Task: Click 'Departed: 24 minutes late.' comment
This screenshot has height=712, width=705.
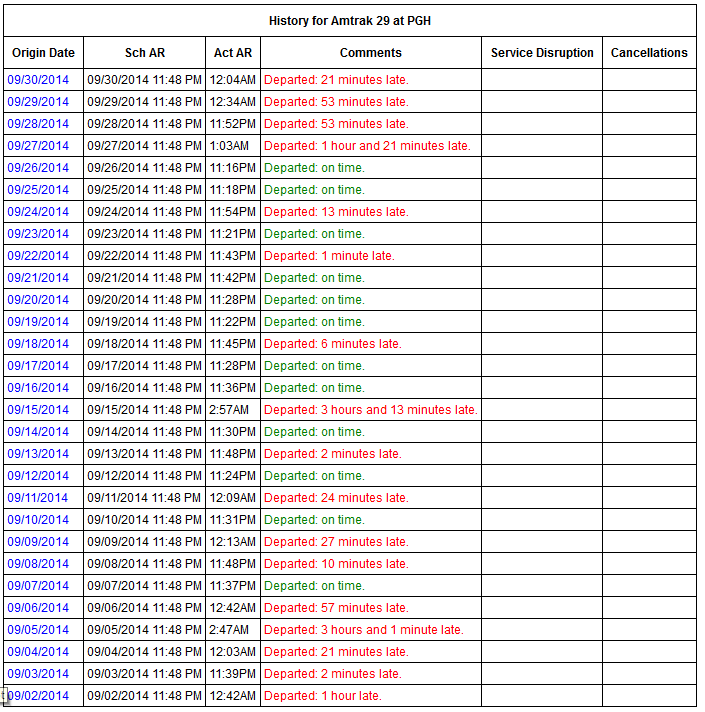Action: point(336,498)
